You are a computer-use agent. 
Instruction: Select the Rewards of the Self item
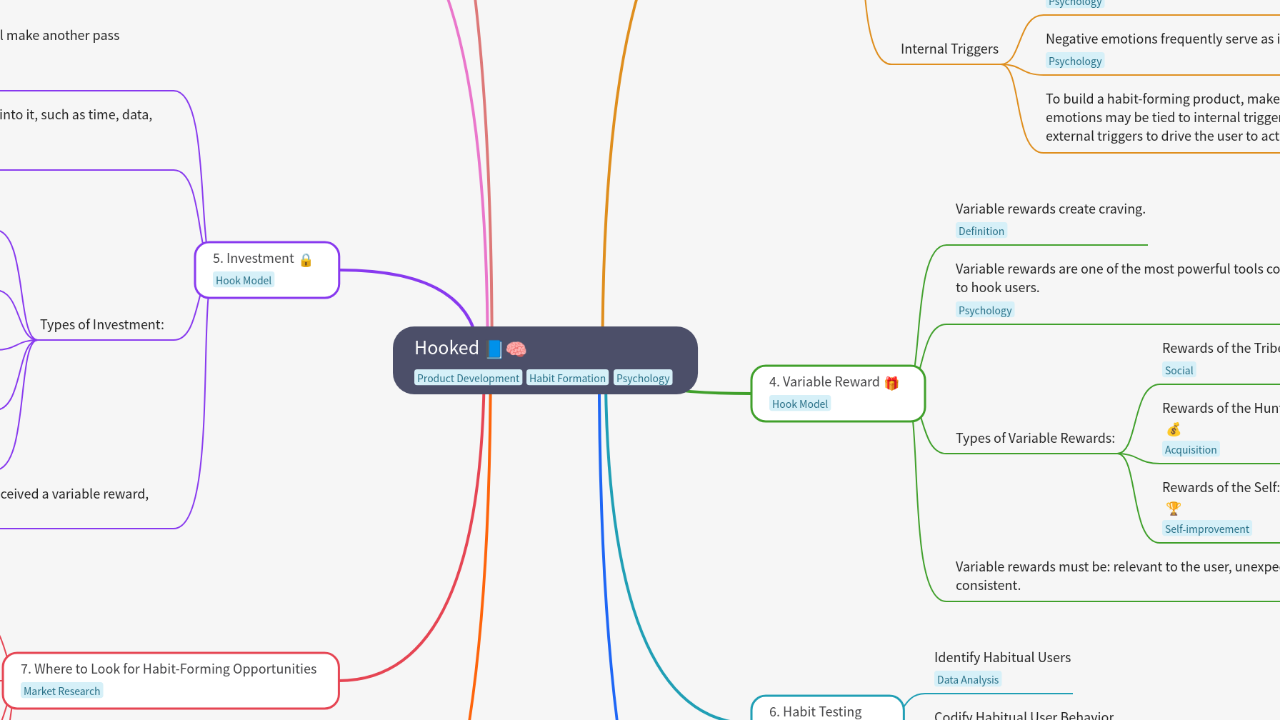1221,487
